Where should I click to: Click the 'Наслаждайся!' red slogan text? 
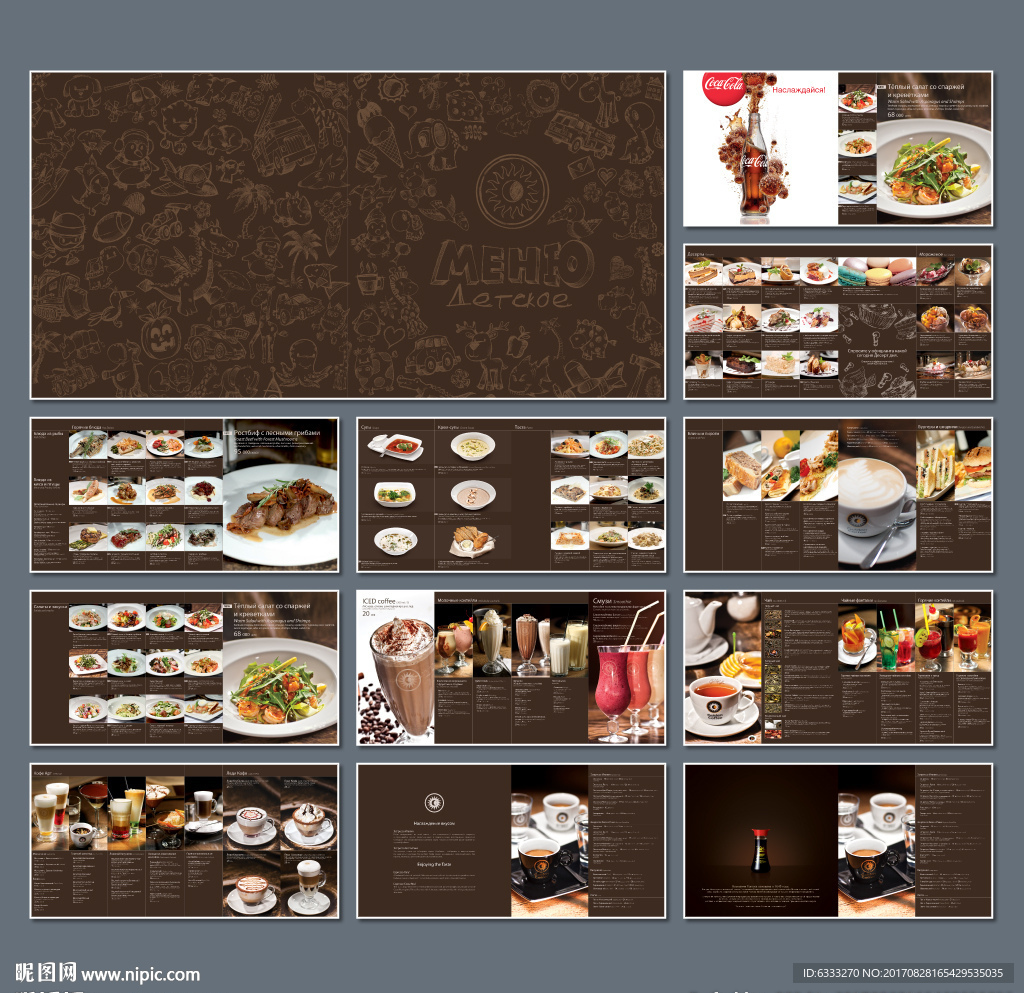coord(798,90)
